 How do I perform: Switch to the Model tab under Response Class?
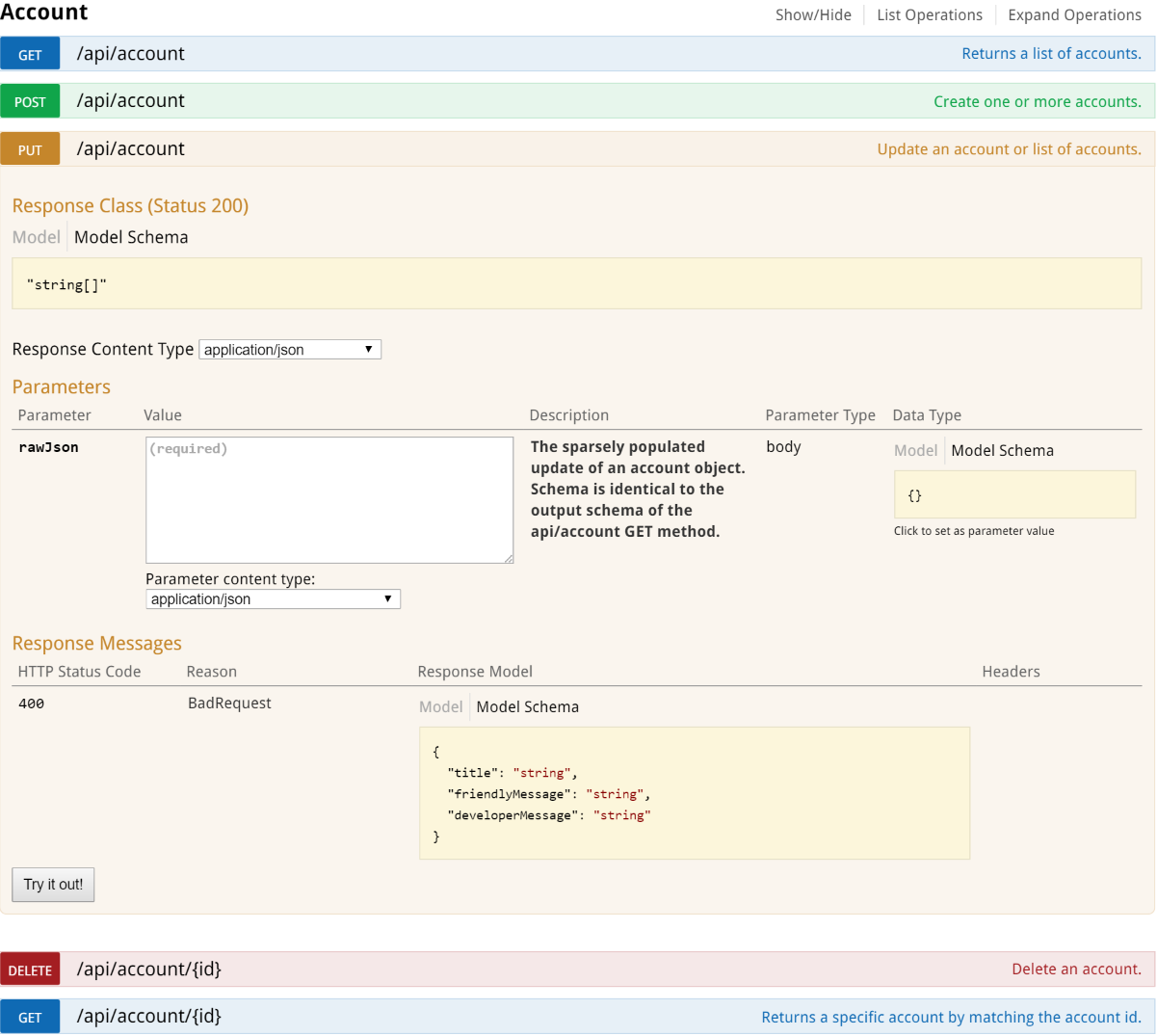click(36, 236)
